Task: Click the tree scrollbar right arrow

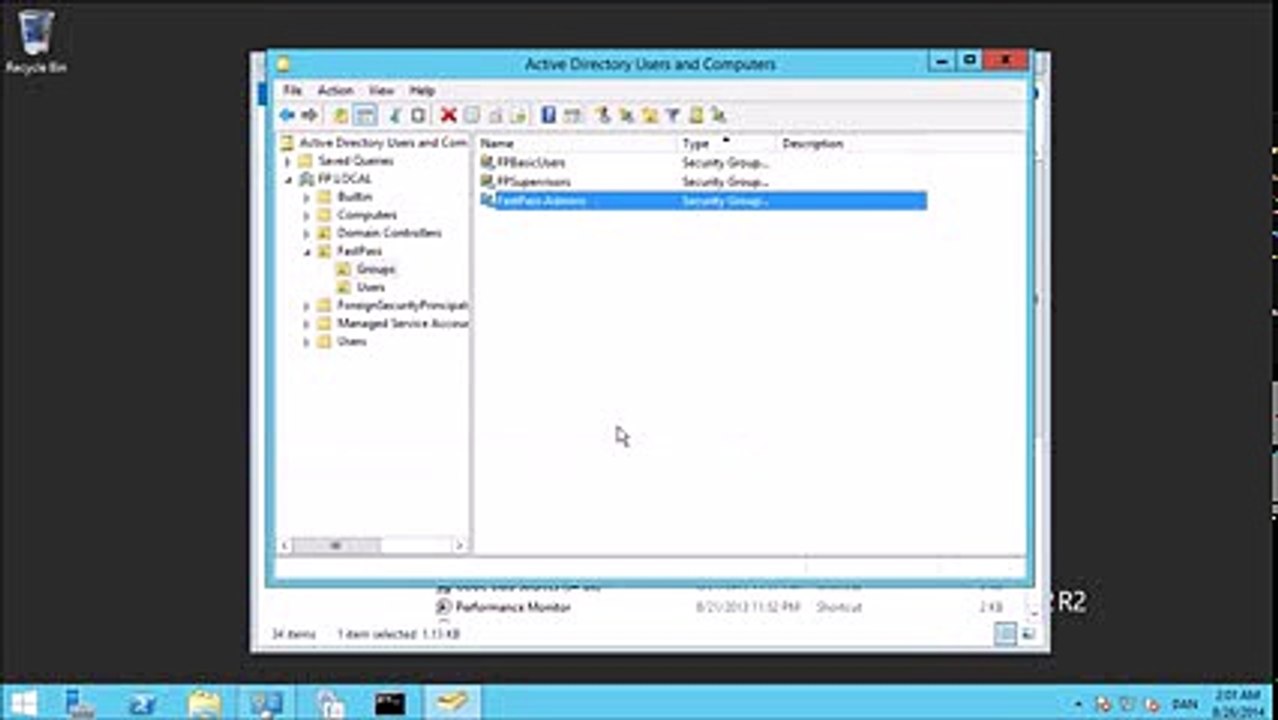Action: (460, 545)
